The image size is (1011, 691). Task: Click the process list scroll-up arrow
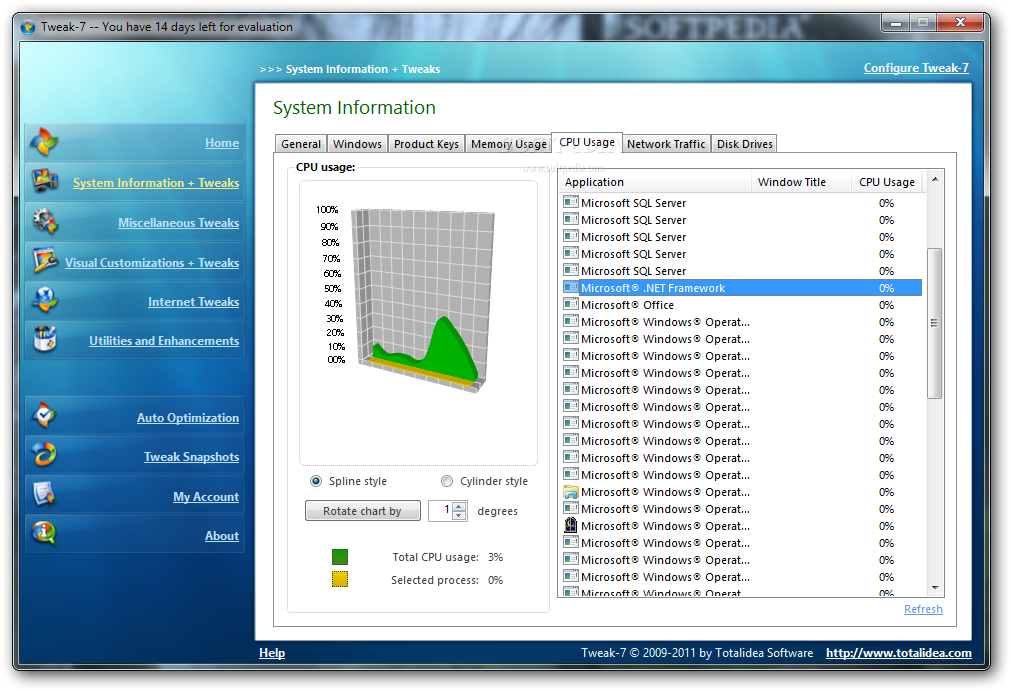tap(935, 179)
